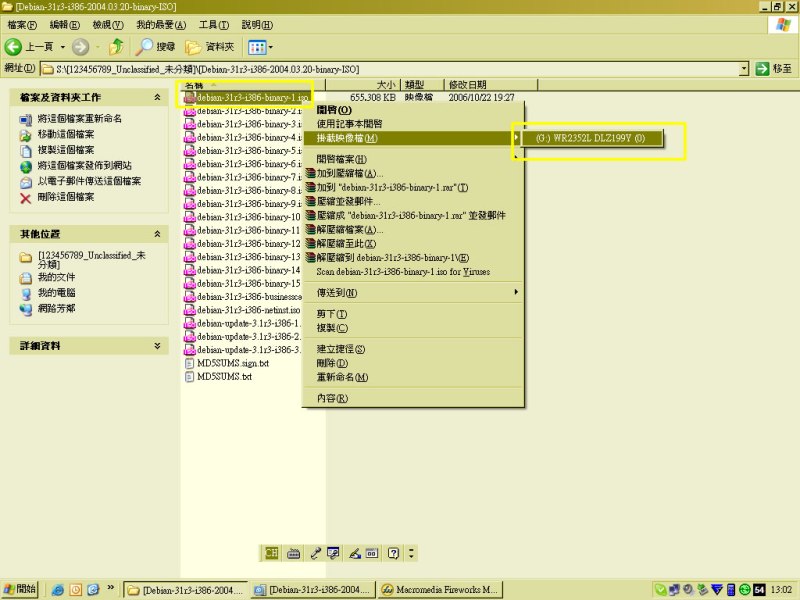Select debian-31r3-i386-binary-10 file icon

click(x=190, y=217)
